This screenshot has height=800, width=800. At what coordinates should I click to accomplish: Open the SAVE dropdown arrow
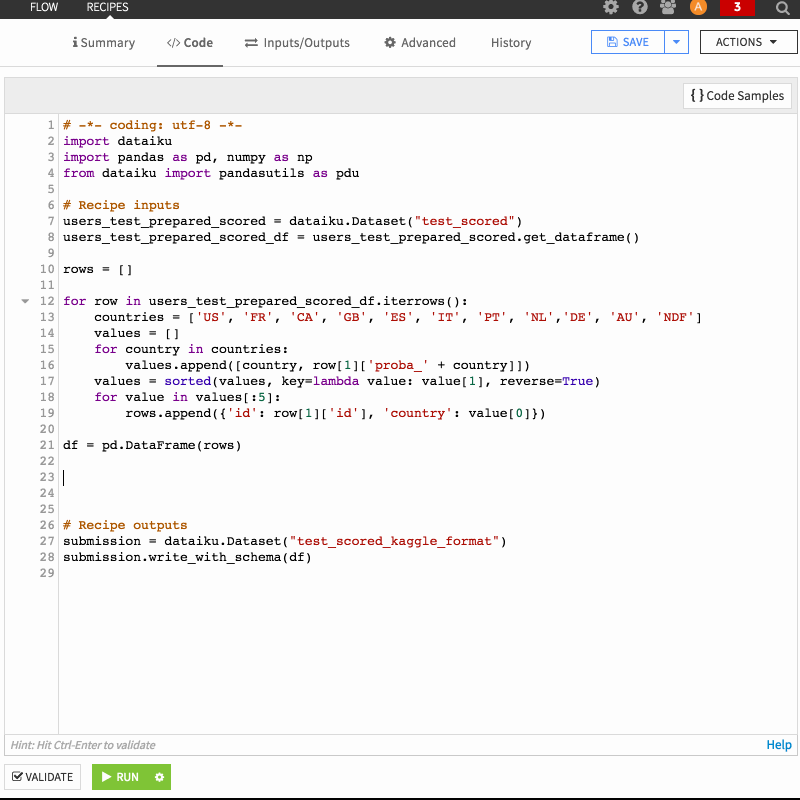677,42
